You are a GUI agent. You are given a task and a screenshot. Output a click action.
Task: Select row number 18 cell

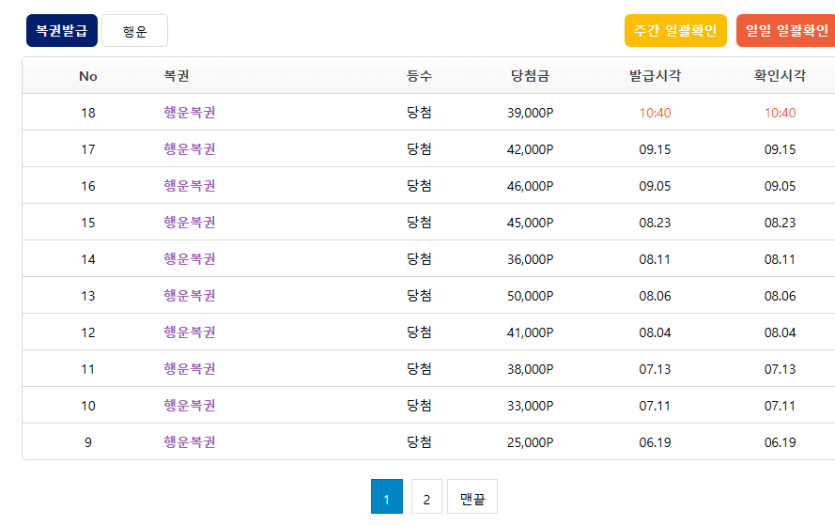[x=88, y=113]
